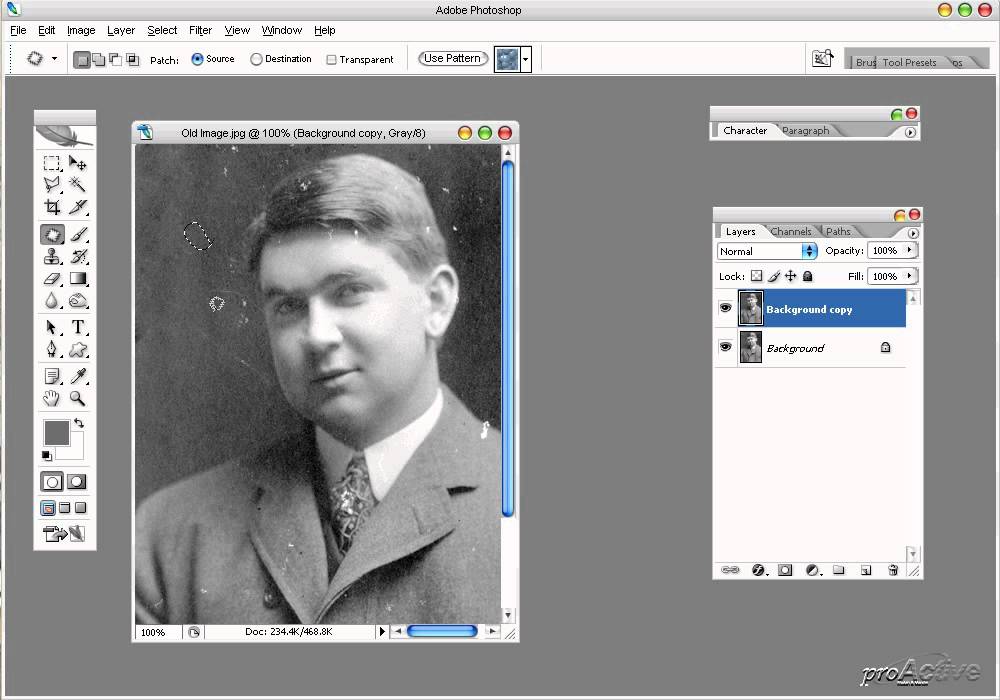Delete layer using trash icon
The image size is (1000, 700).
[x=893, y=570]
